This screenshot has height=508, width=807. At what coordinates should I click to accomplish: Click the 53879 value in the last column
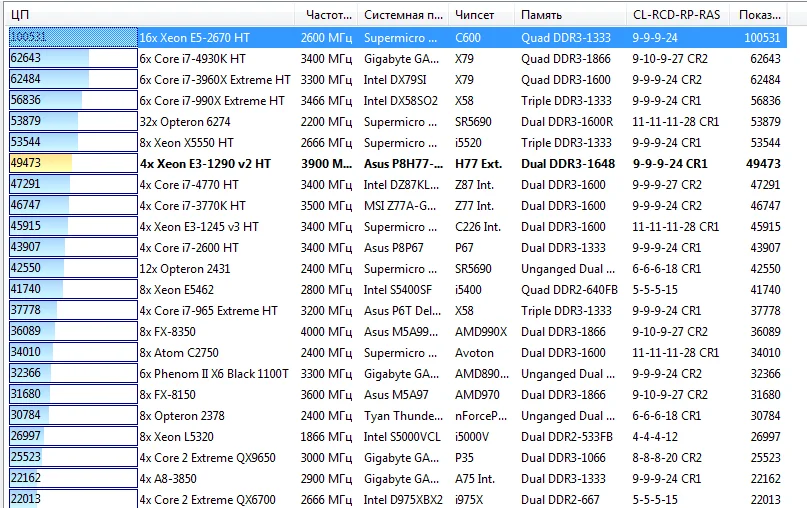[x=765, y=122]
